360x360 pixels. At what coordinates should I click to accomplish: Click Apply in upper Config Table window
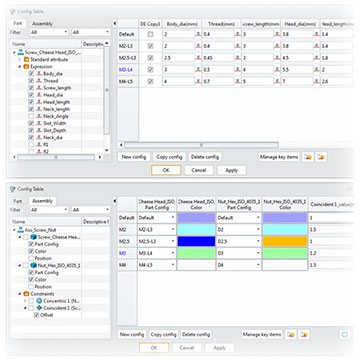pos(232,170)
